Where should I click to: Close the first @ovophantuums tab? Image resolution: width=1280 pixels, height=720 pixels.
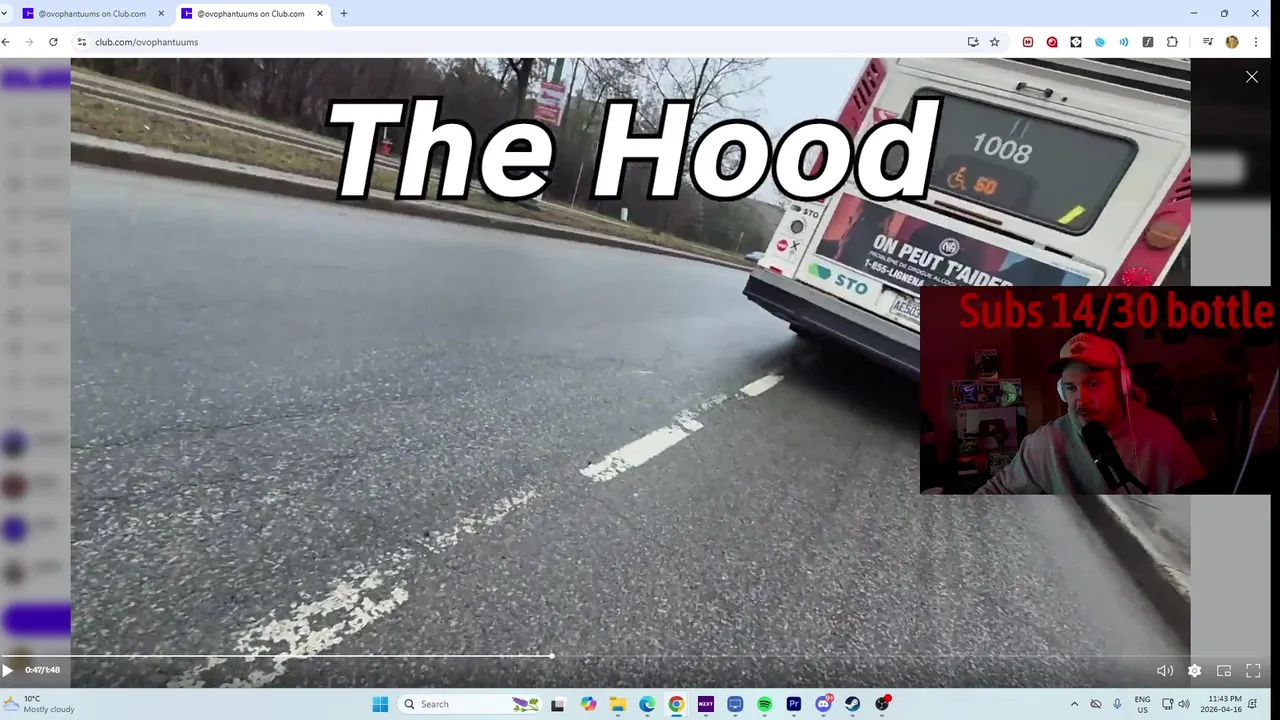(x=161, y=14)
